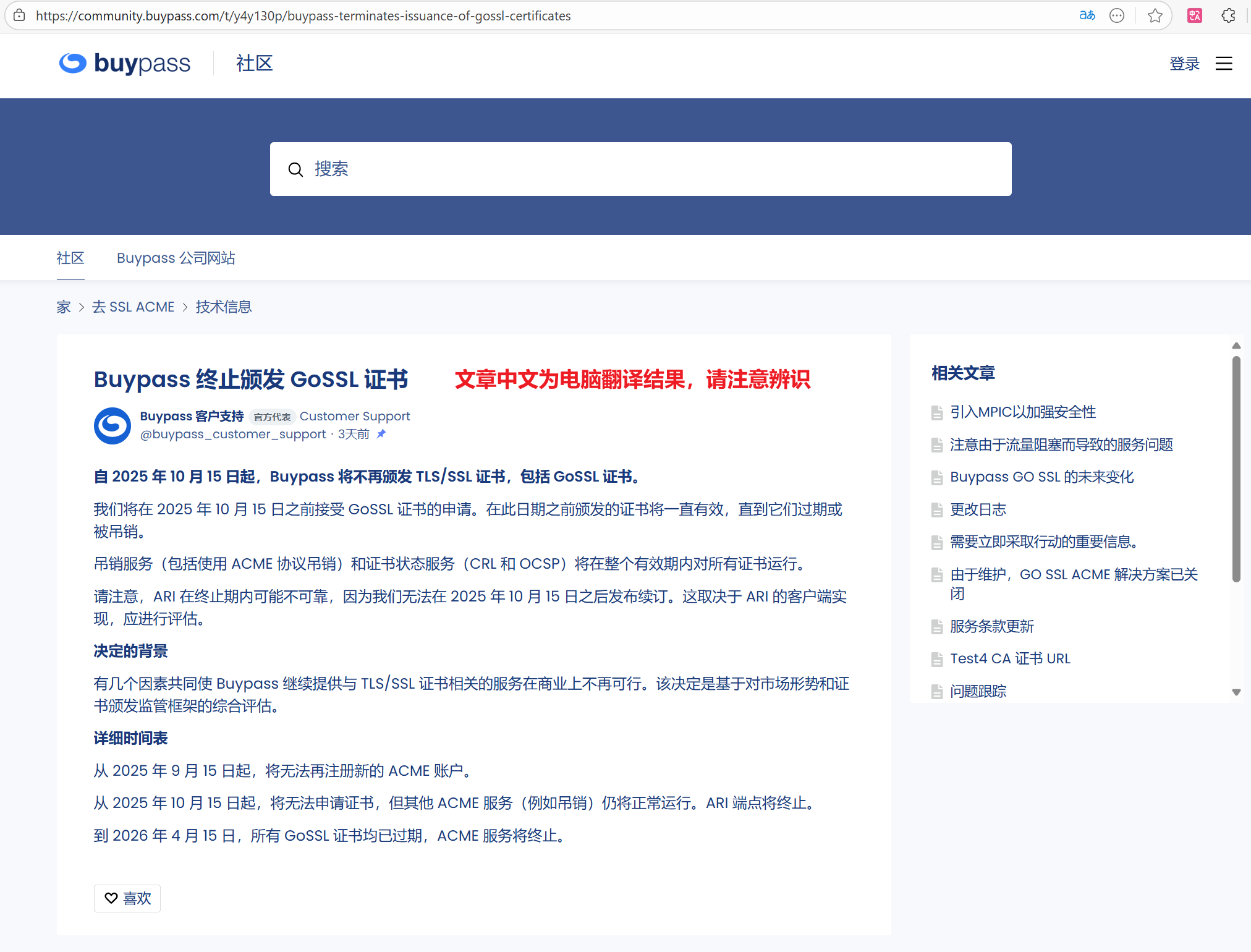Click the 详细时间表 subheading
Viewport: 1251px width, 952px height.
(130, 739)
